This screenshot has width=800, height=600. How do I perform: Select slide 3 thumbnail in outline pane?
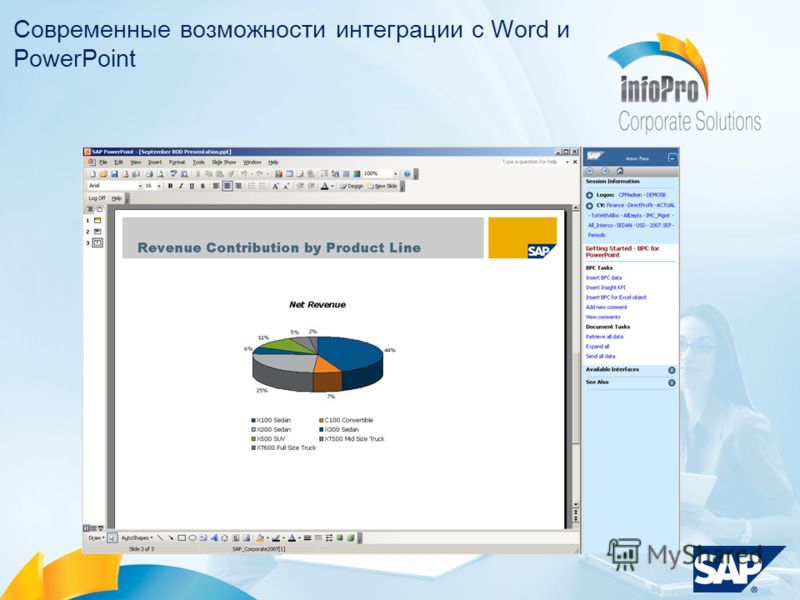coord(97,243)
